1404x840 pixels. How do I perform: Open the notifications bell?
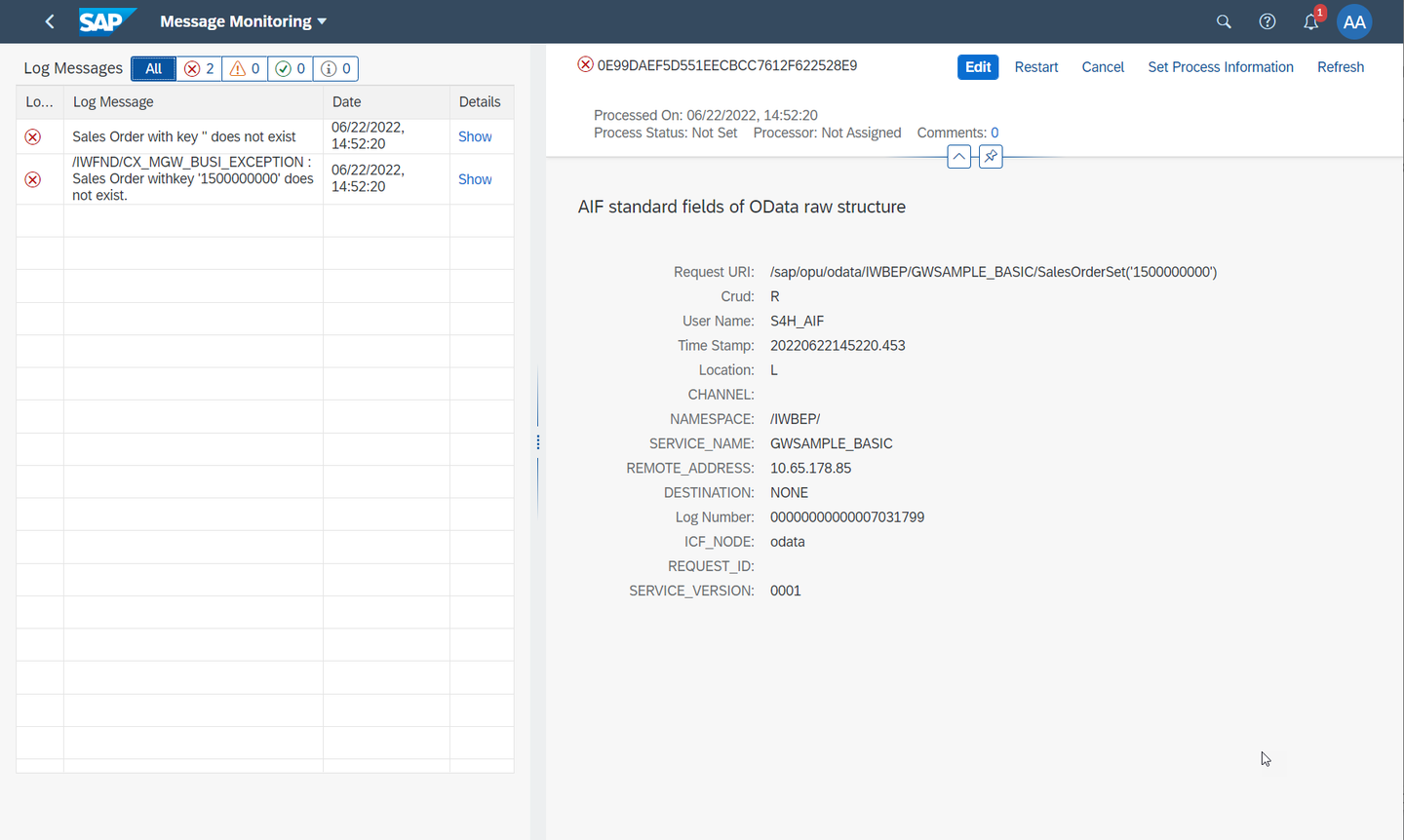[x=1311, y=21]
